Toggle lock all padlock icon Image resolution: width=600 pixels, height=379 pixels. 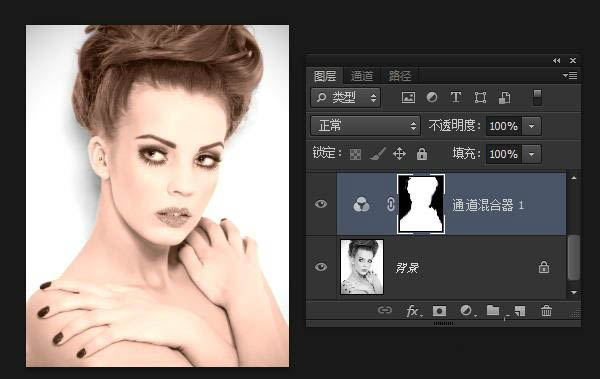pos(422,154)
